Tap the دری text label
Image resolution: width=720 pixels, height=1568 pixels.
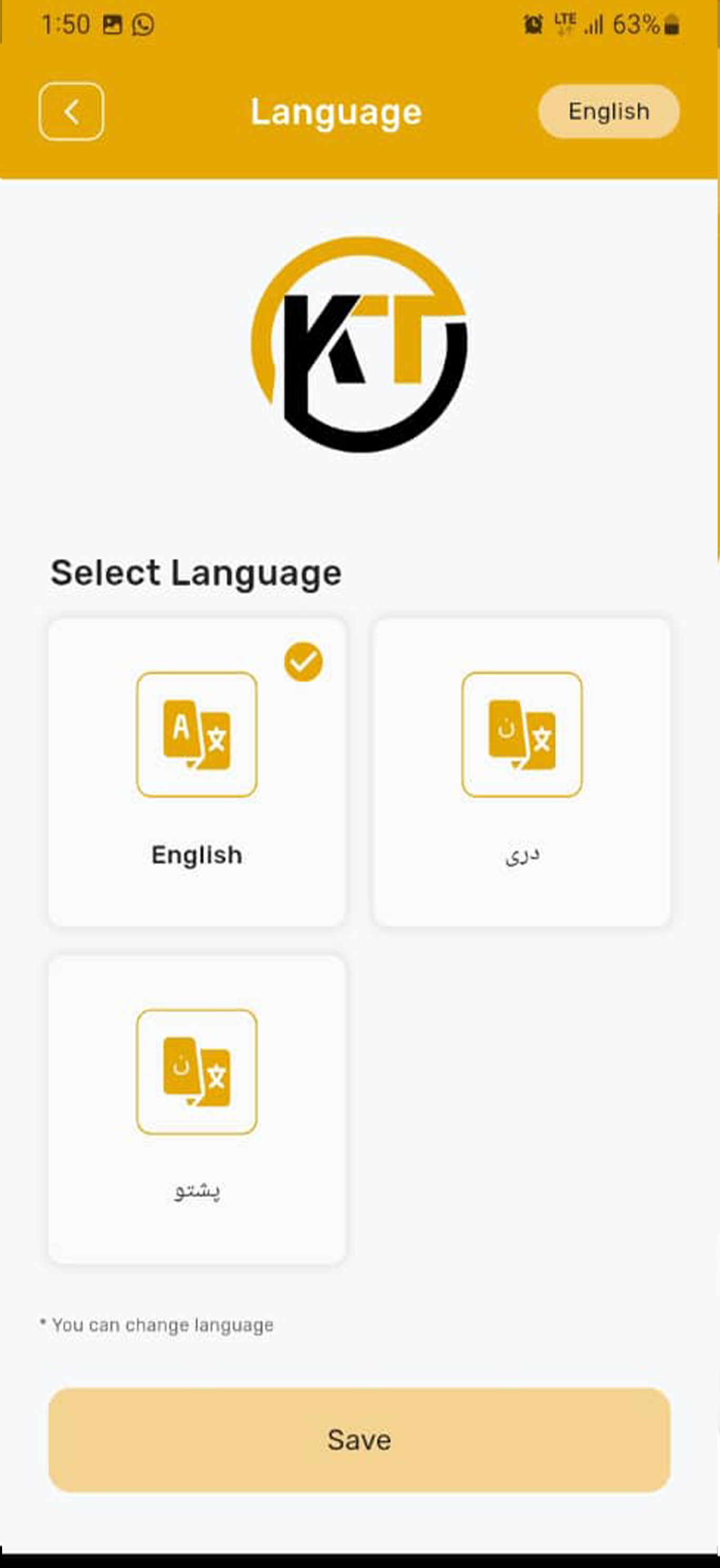(x=522, y=855)
